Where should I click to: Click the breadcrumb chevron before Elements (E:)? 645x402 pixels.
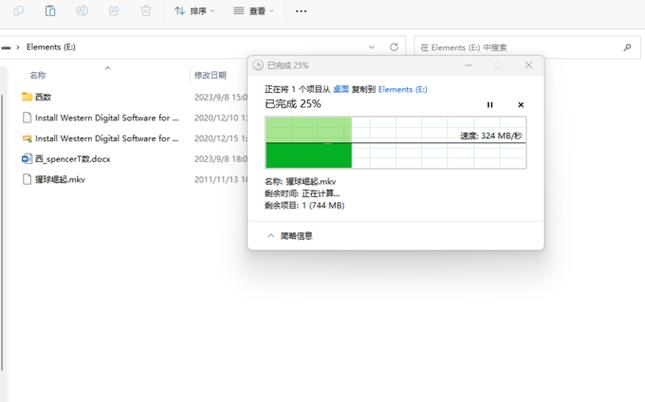[x=18, y=47]
